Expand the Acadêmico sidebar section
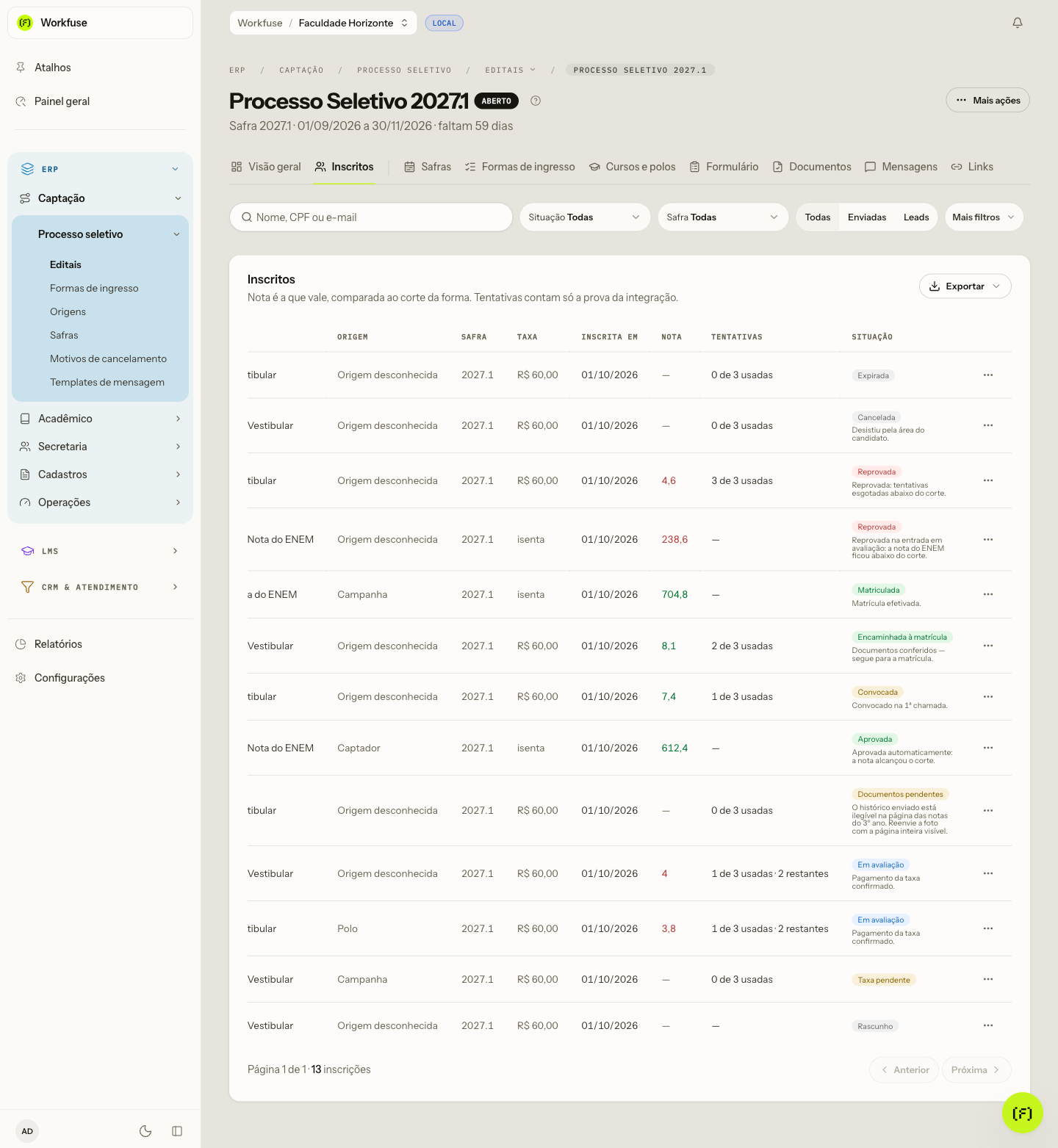Screen dimensions: 1058x1148 [x=100, y=419]
